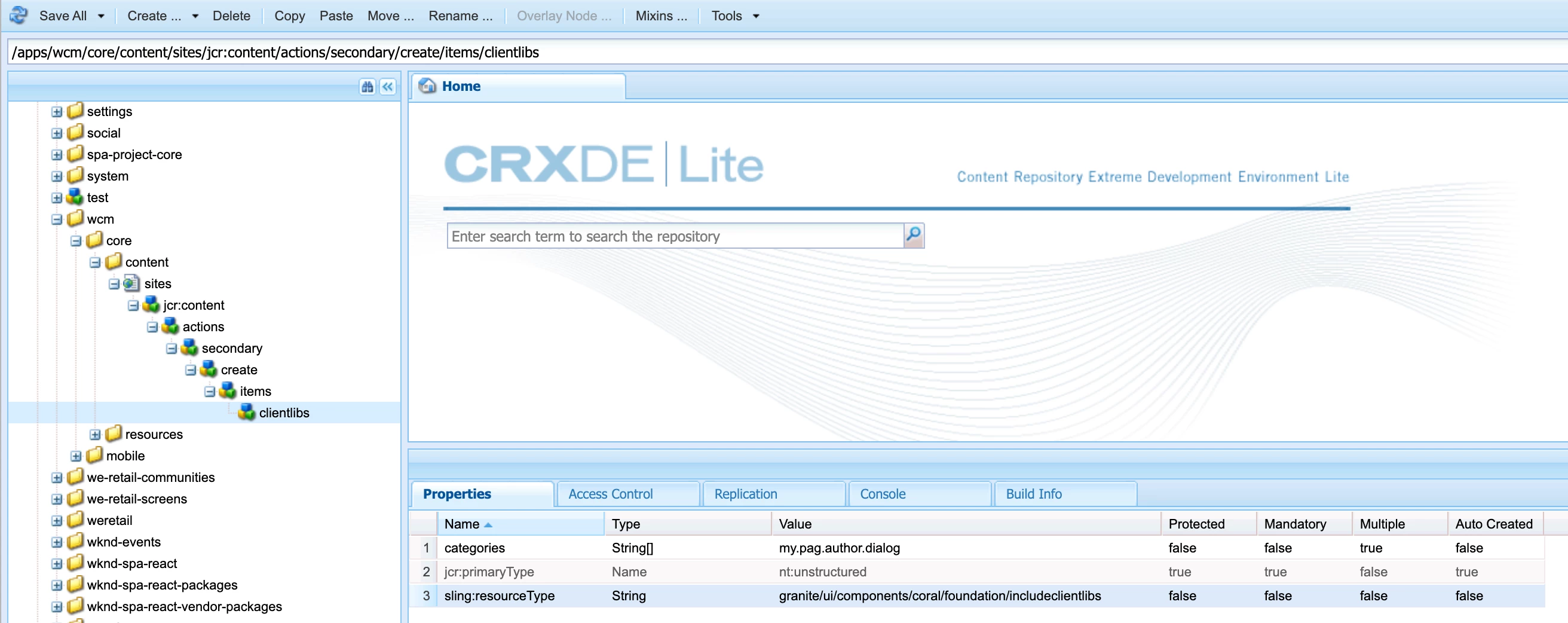Viewport: 1568px width, 623px height.
Task: Click the Create ... toolbar button
Action: pyautogui.click(x=154, y=16)
